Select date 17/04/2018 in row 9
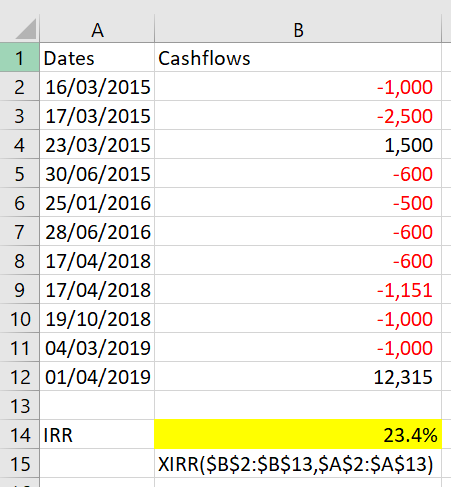 pyautogui.click(x=97, y=290)
